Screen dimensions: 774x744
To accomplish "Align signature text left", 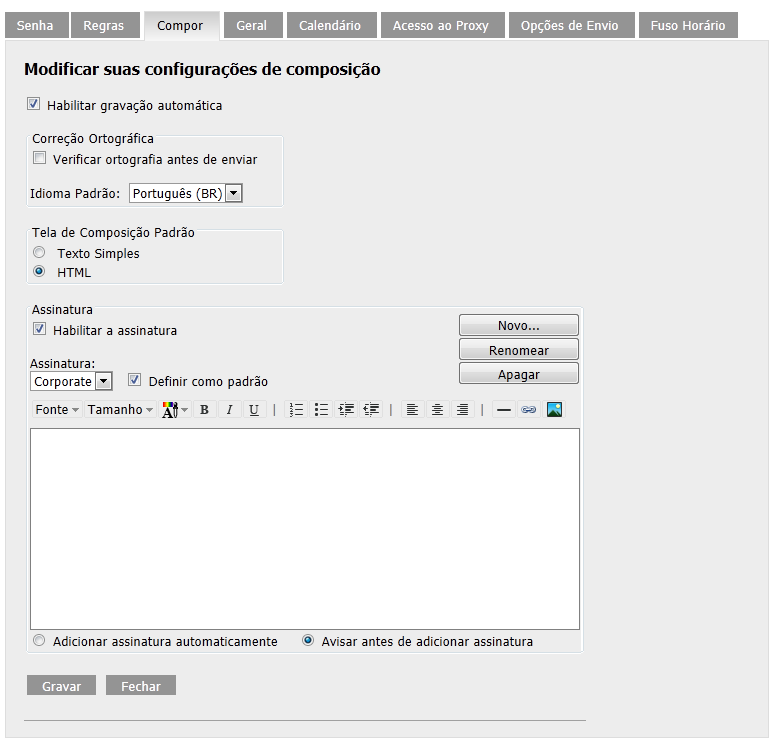I will pyautogui.click(x=412, y=410).
